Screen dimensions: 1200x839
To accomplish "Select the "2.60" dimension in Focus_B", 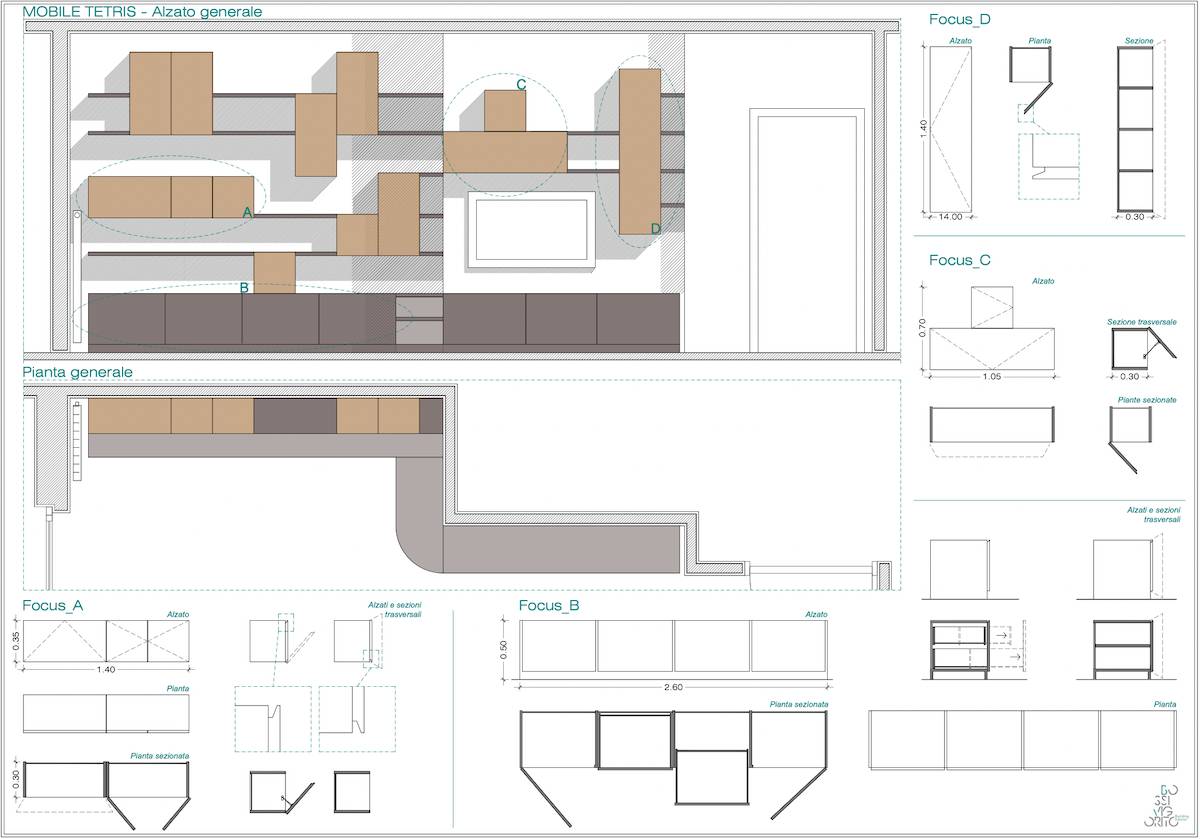I will [x=673, y=687].
